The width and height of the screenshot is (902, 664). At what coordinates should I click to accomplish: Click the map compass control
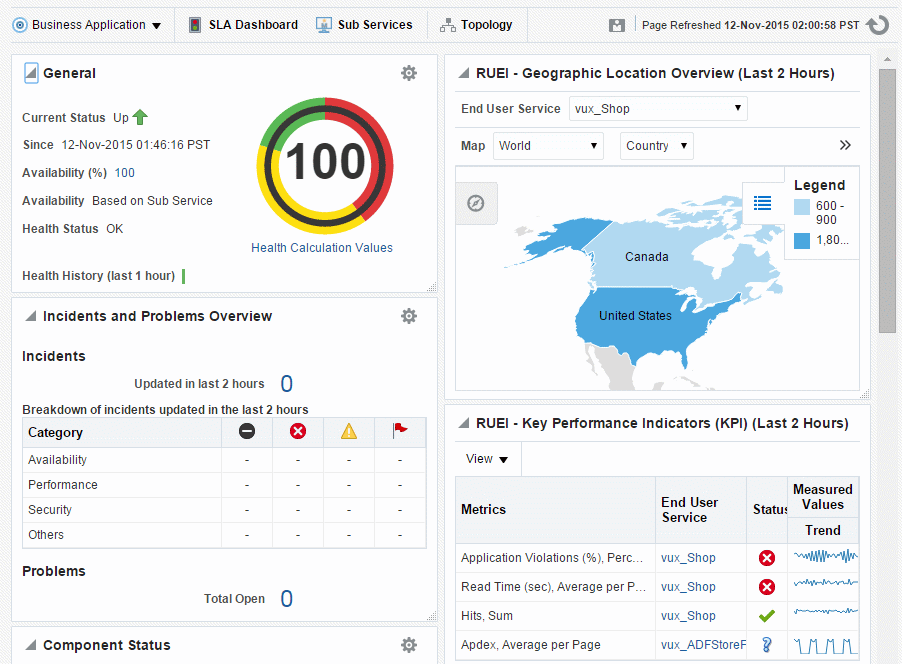point(476,203)
